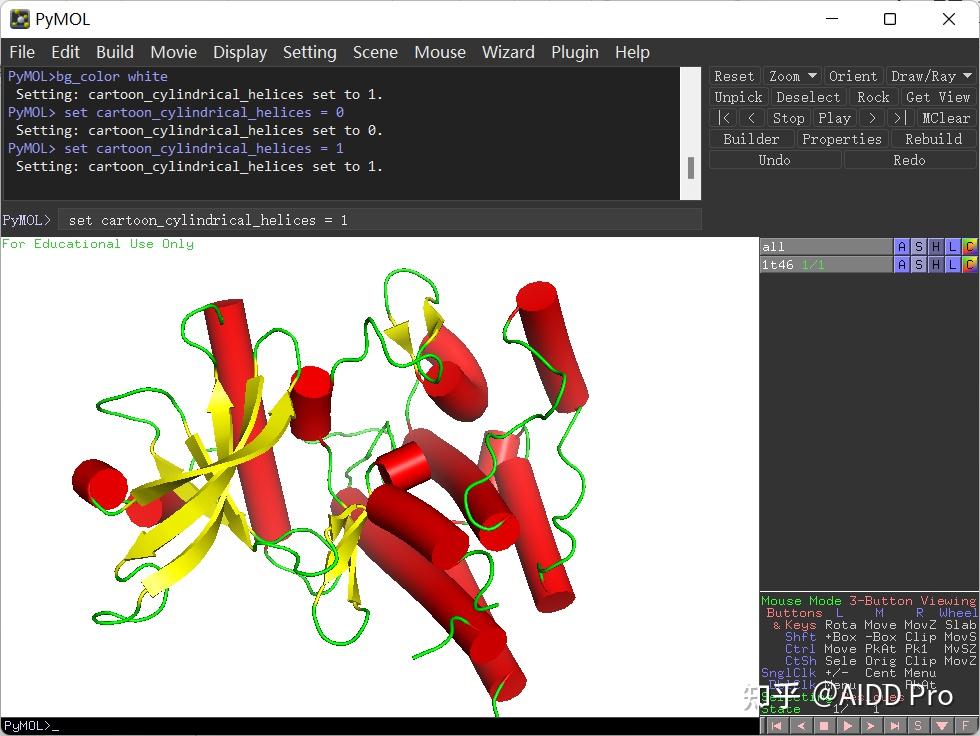
Task: Expand the Draw/Ray dropdown
Action: coord(931,76)
